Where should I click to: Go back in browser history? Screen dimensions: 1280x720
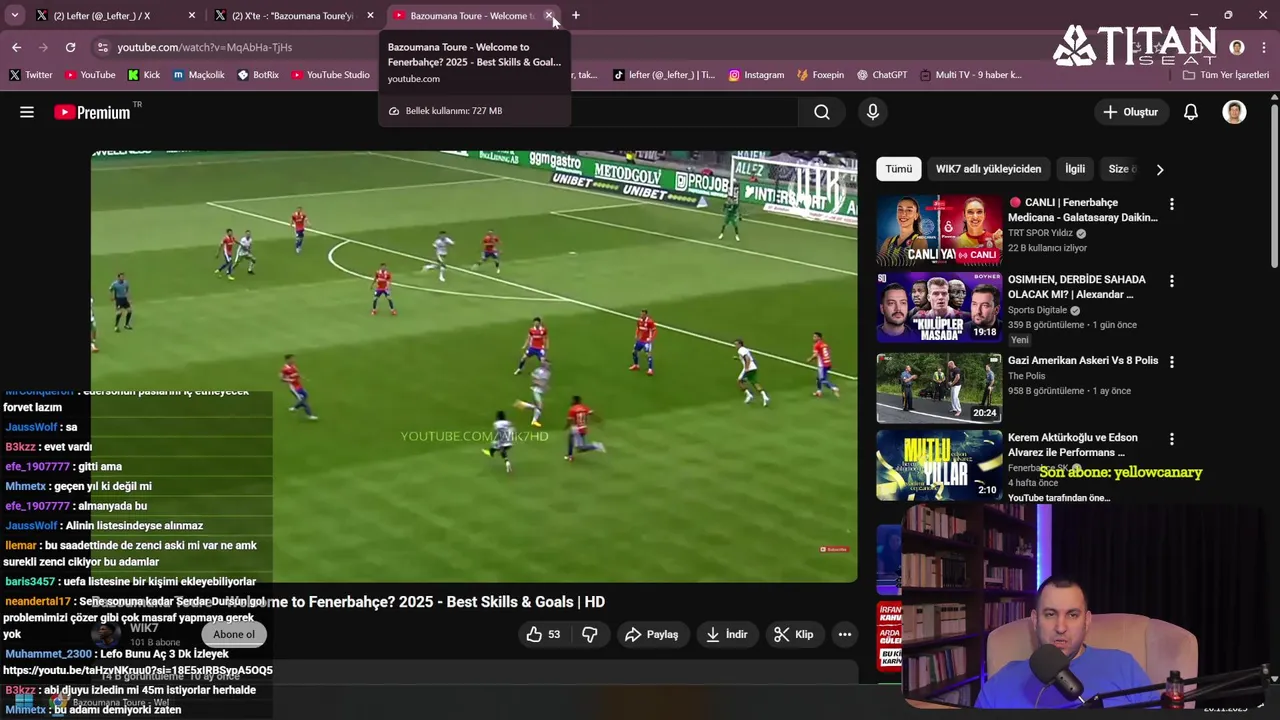click(16, 47)
